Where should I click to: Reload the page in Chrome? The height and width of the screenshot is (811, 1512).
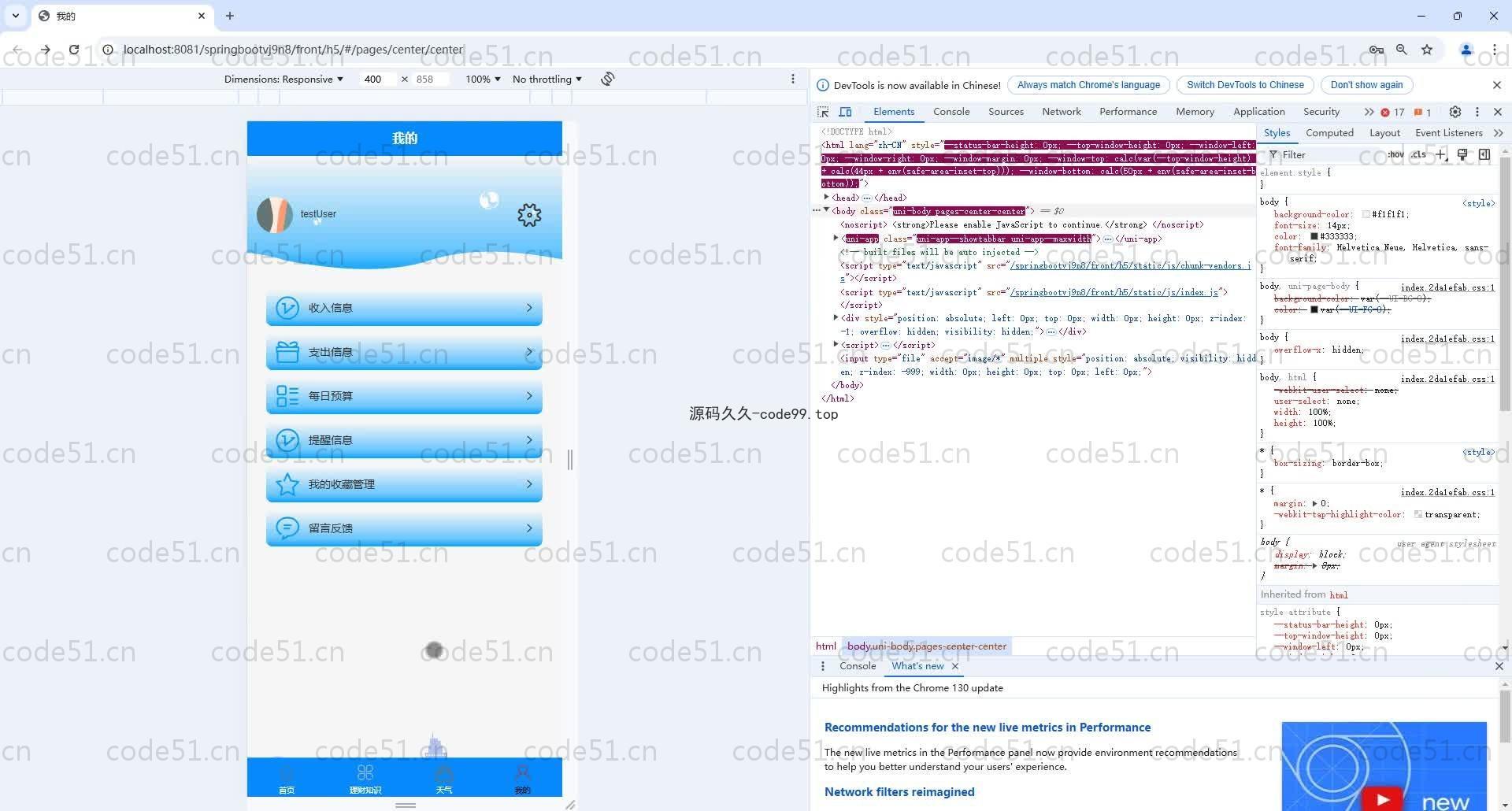coord(74,50)
